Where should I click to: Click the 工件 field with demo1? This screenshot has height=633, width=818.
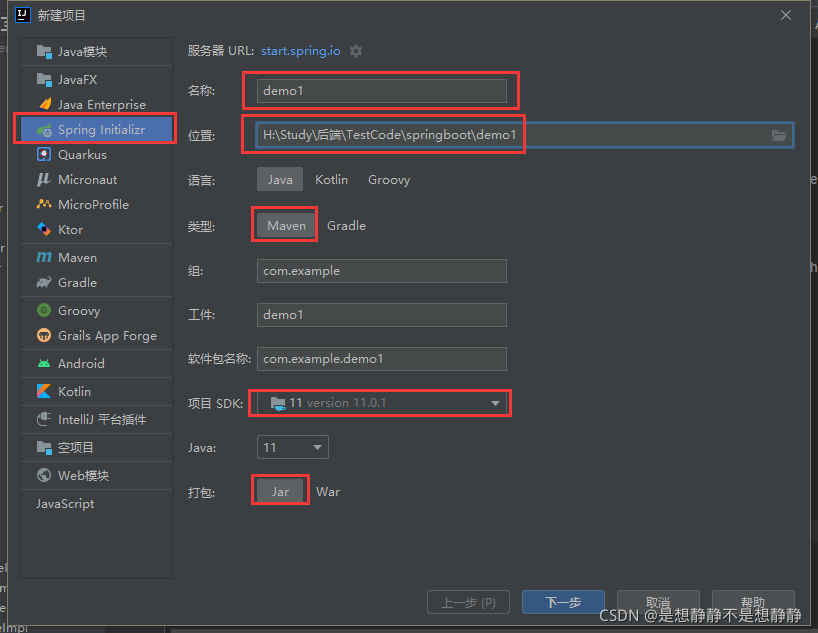click(x=382, y=315)
